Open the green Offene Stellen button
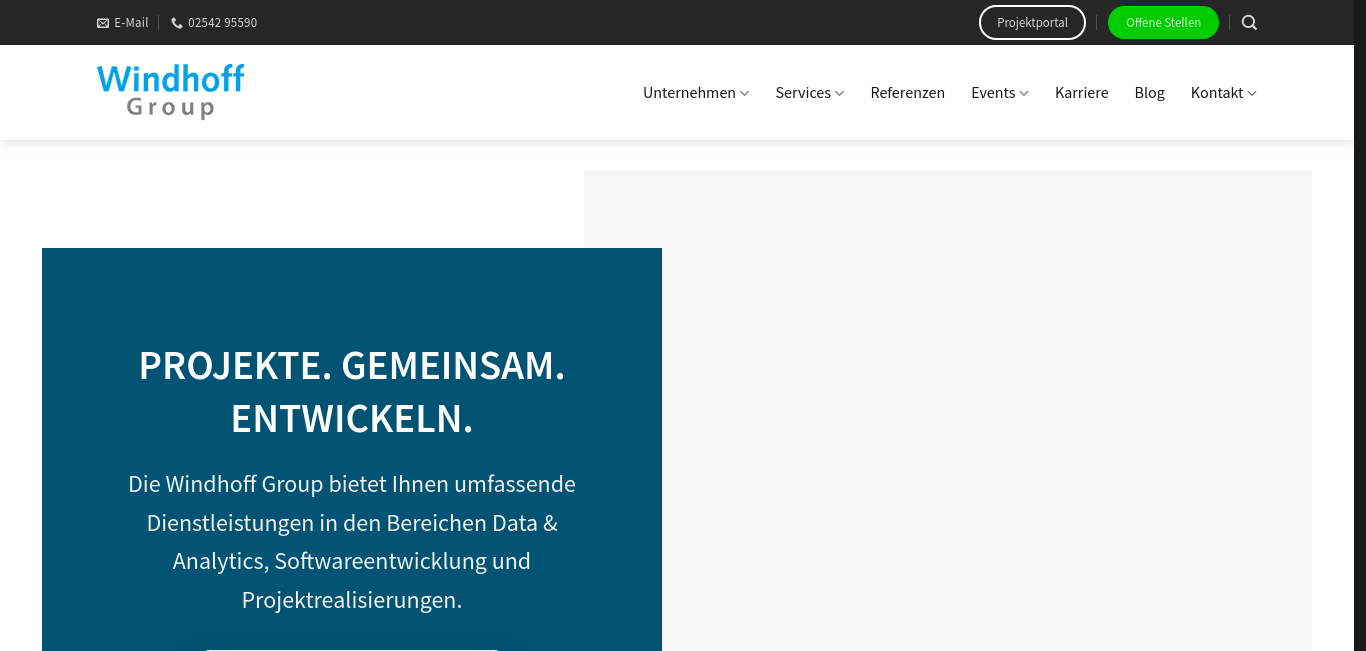Screen dimensions: 1366x651 pyautogui.click(x=1163, y=22)
